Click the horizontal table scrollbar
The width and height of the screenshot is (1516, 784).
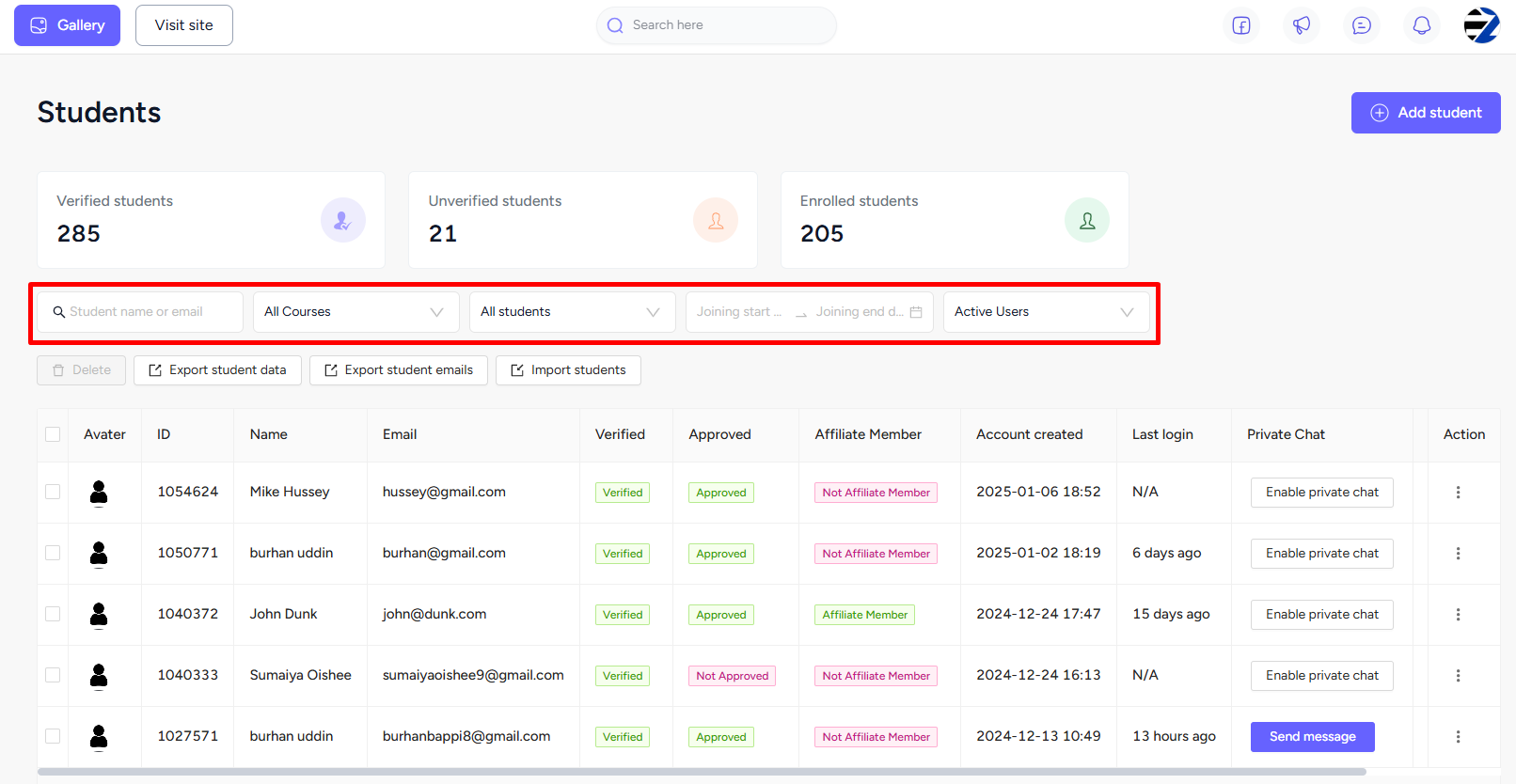(x=702, y=772)
